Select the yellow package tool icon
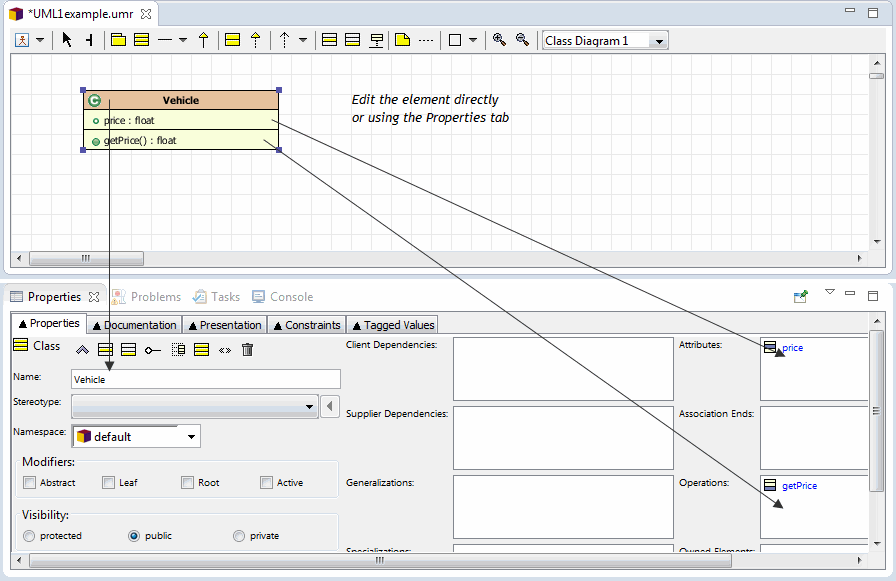The image size is (896, 581). tap(118, 40)
